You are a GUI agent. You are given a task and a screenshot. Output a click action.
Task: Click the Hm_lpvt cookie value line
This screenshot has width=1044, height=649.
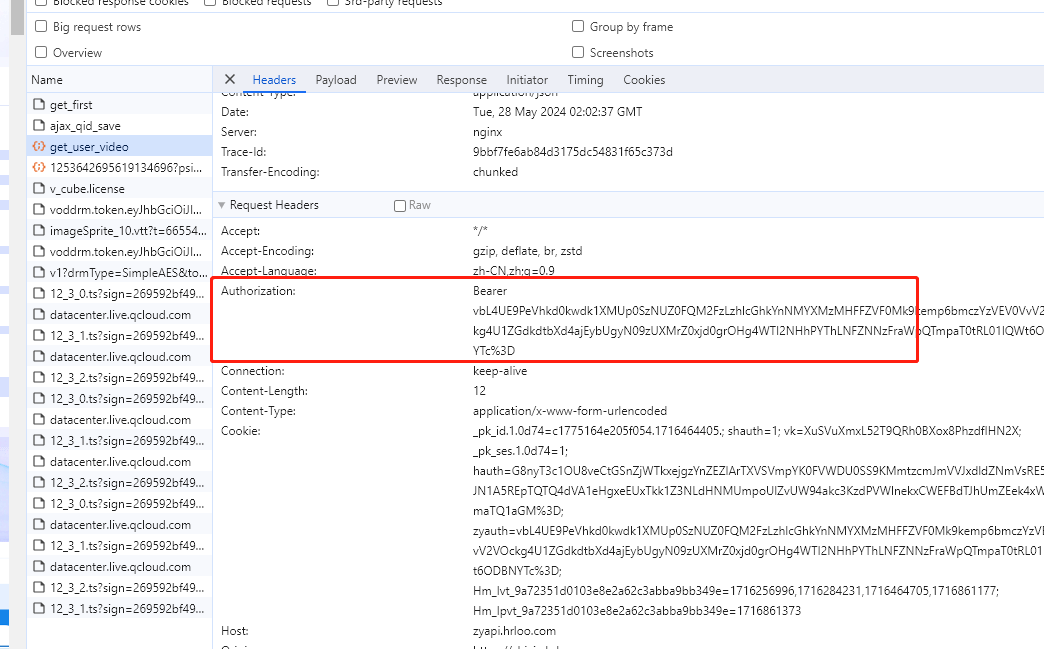637,610
